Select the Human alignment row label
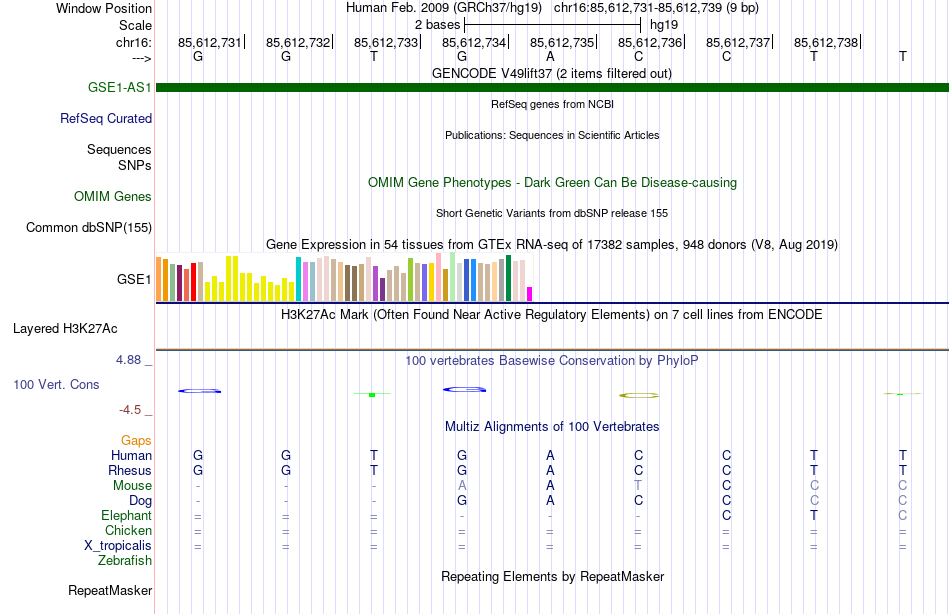The width and height of the screenshot is (950, 614). [x=131, y=455]
